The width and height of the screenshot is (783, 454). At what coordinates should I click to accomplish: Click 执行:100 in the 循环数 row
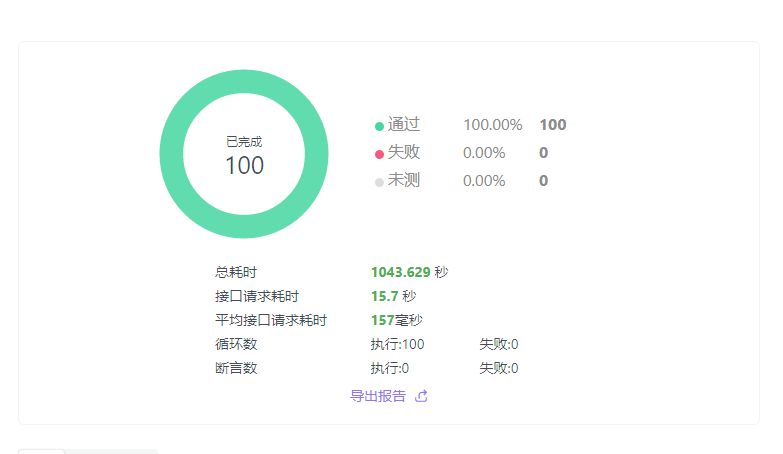tap(397, 344)
